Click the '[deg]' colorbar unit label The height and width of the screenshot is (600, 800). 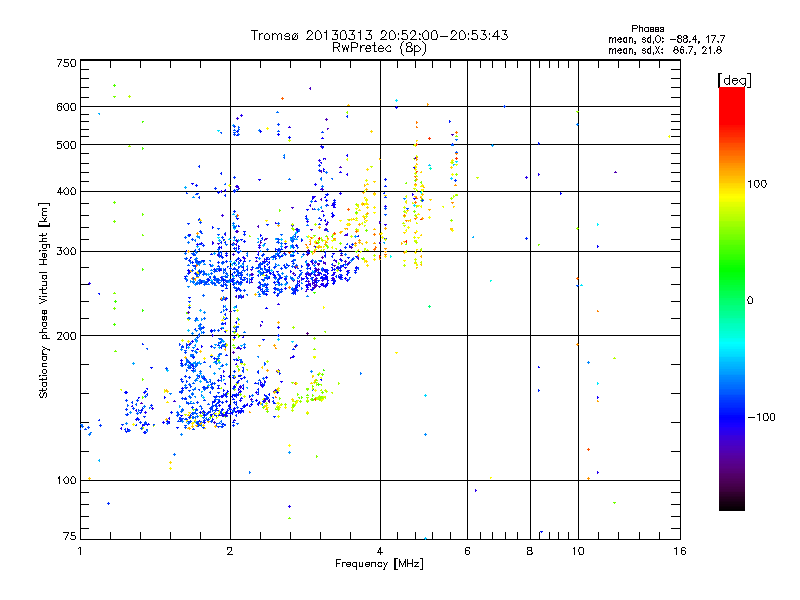[734, 80]
